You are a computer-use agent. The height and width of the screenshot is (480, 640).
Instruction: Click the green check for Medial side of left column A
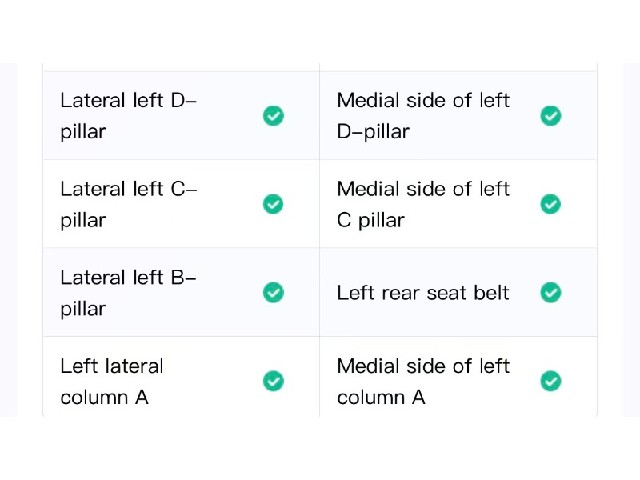(551, 381)
